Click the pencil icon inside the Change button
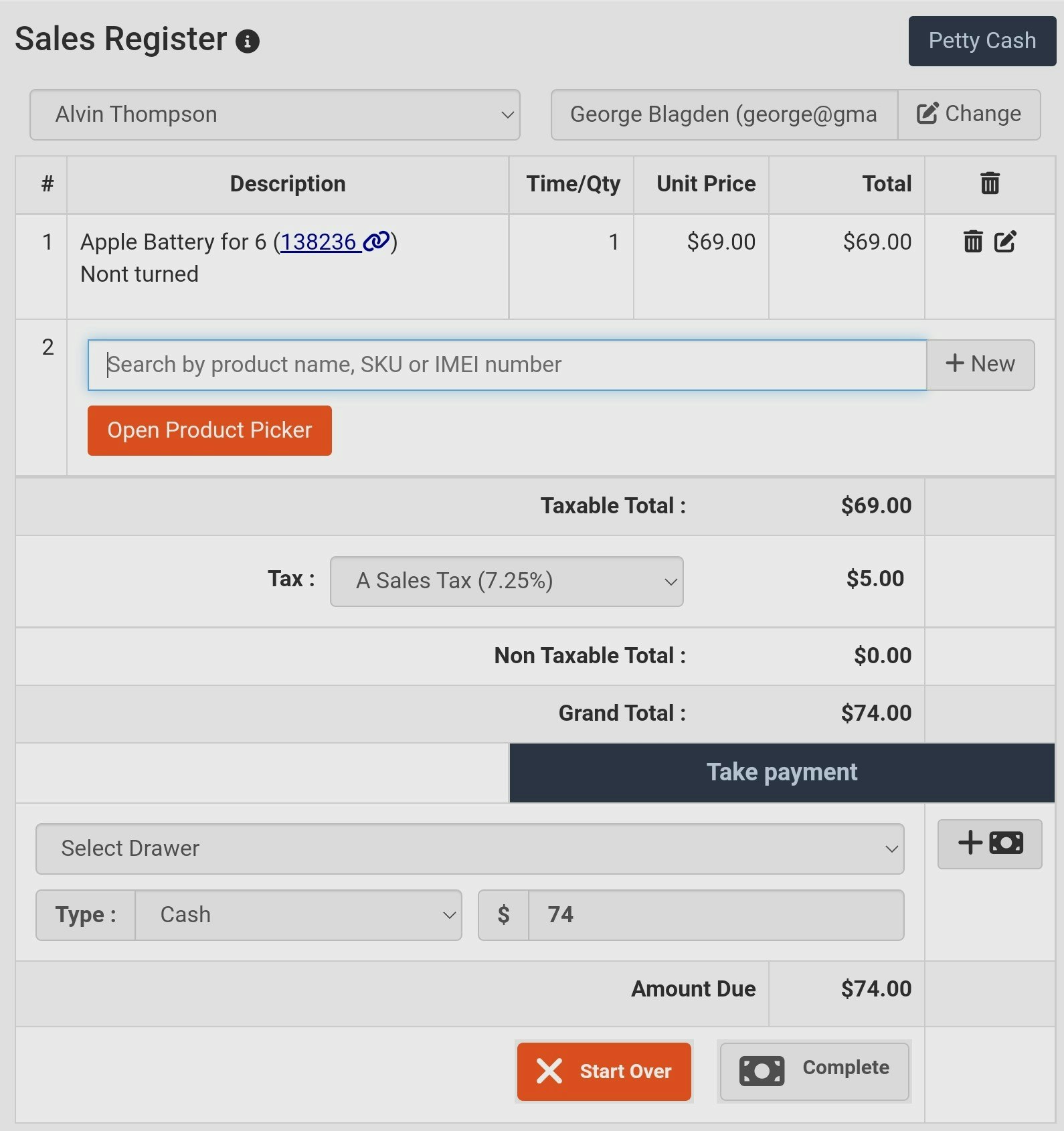Screen dimensions: 1064x1131 tap(925, 114)
